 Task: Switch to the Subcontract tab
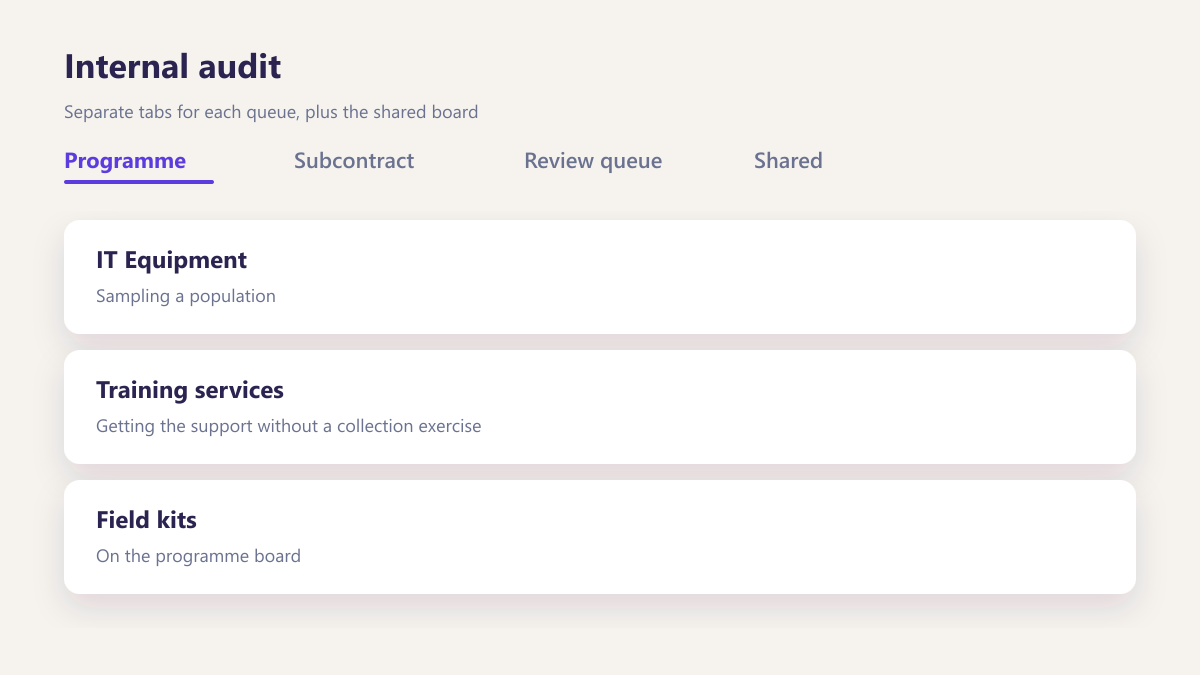coord(354,161)
